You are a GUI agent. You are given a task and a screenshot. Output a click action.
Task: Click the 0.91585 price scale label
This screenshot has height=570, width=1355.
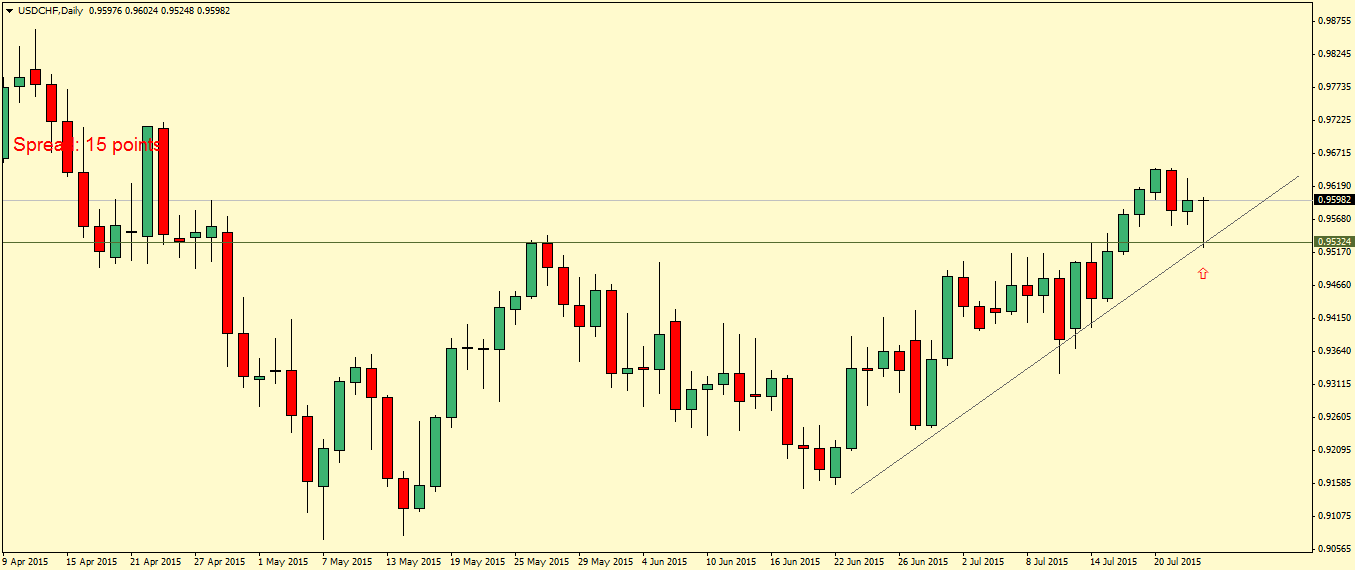(x=1336, y=482)
